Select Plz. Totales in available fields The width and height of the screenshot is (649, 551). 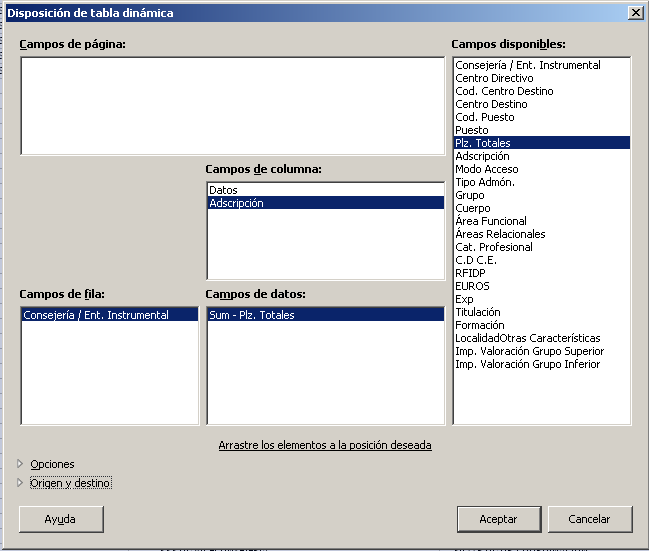[483, 143]
